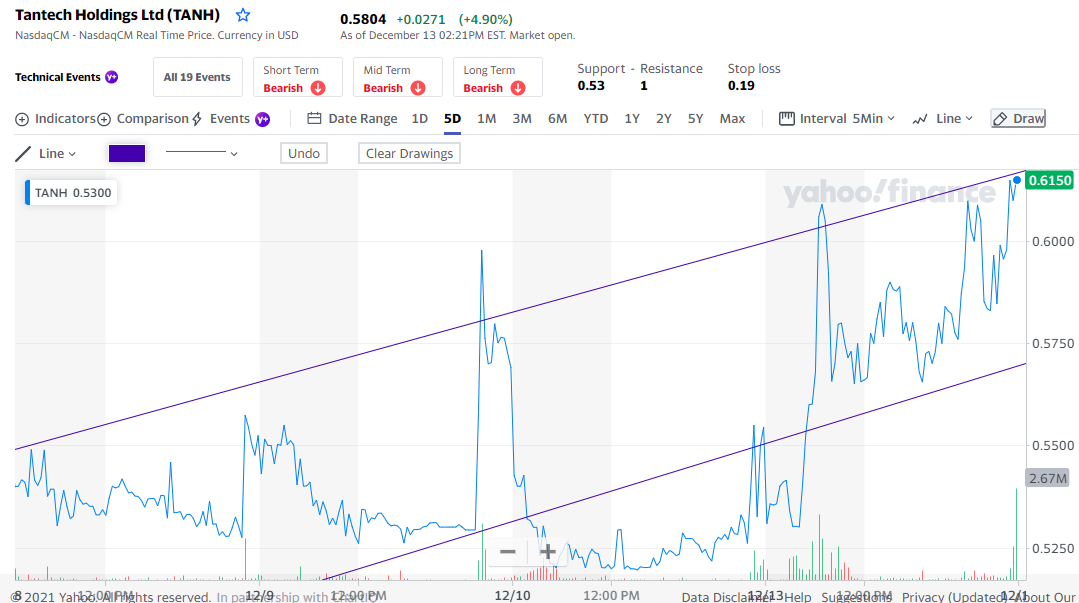Image resolution: width=1079 pixels, height=603 pixels.
Task: Open the Line drawing tool dropdown
Action: pos(46,154)
